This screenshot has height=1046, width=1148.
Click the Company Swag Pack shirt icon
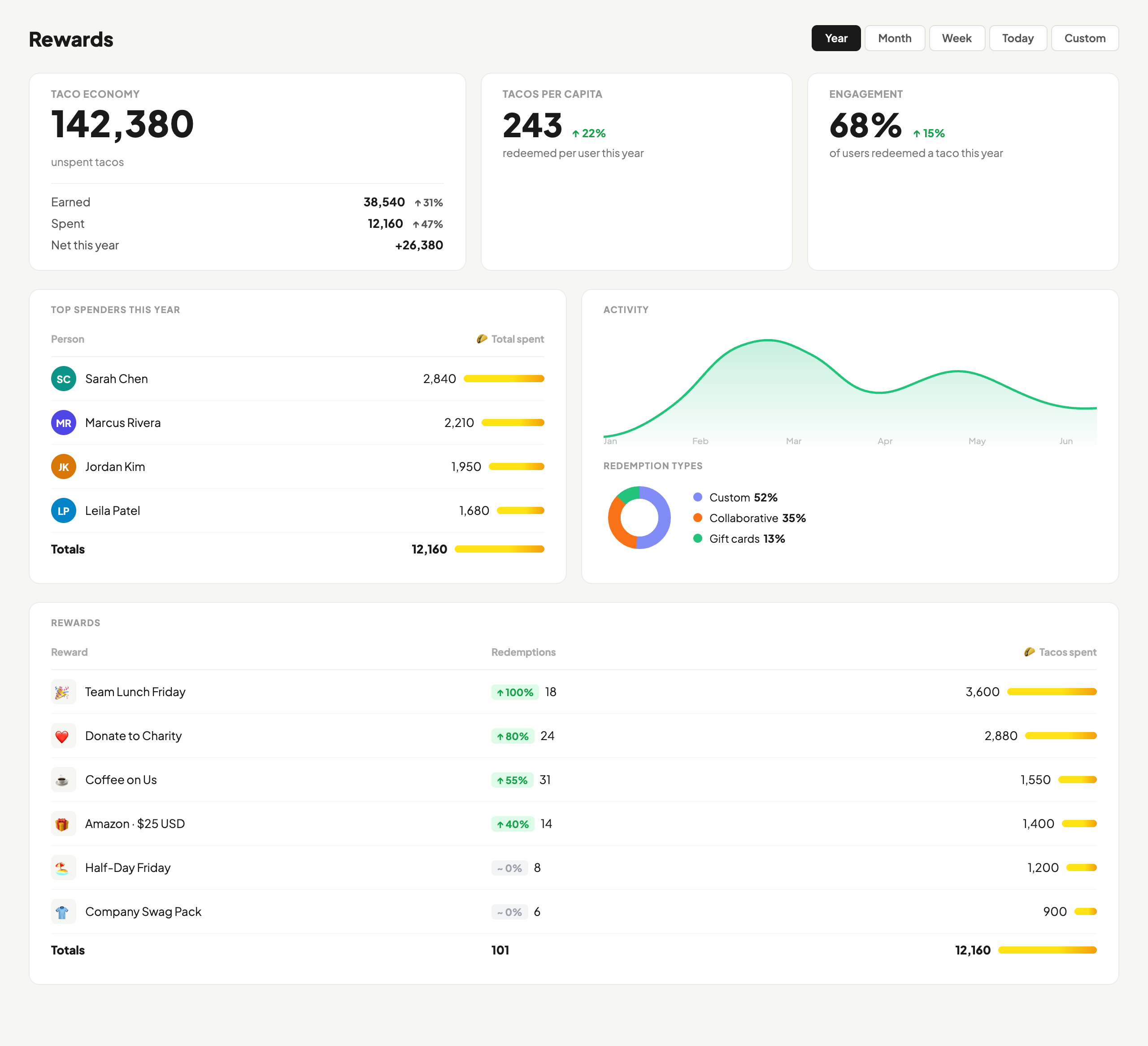point(63,911)
